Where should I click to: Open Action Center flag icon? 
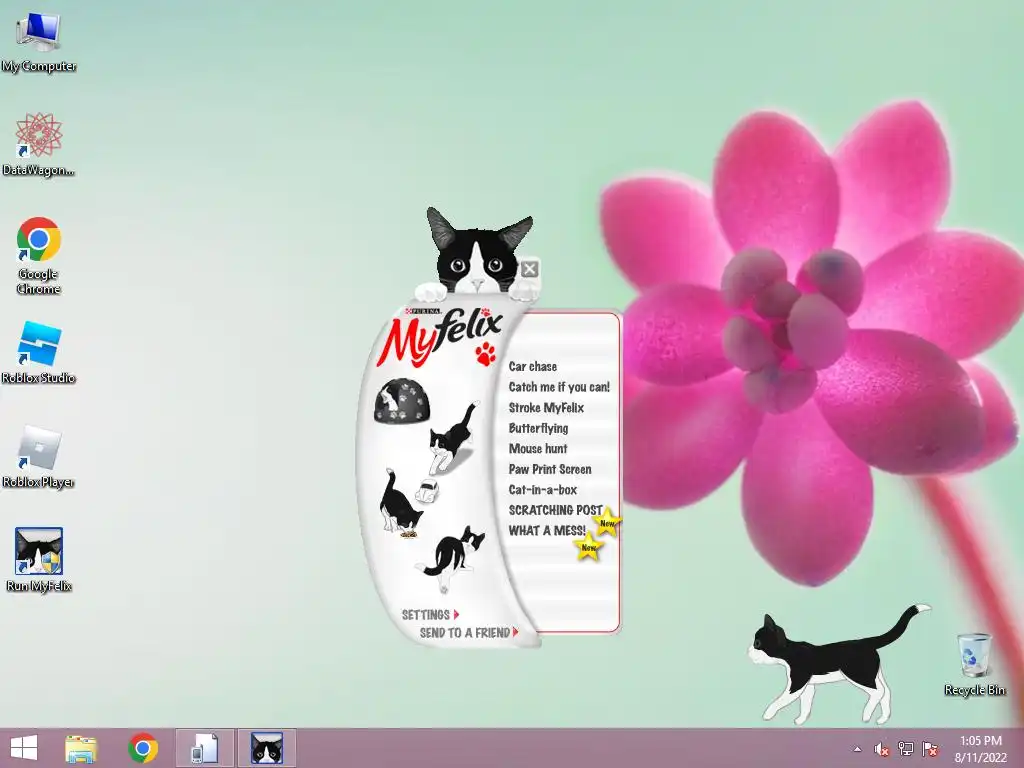(930, 748)
